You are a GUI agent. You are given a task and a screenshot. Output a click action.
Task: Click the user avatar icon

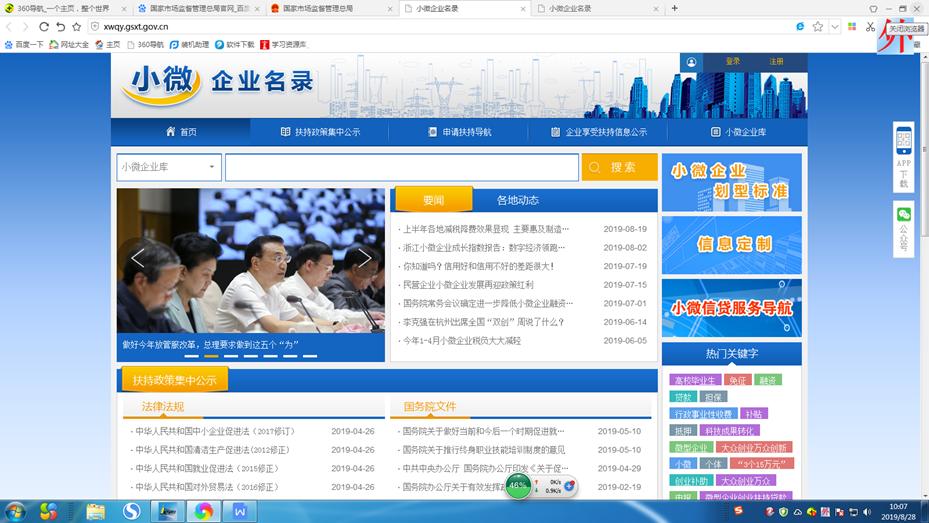coord(691,62)
